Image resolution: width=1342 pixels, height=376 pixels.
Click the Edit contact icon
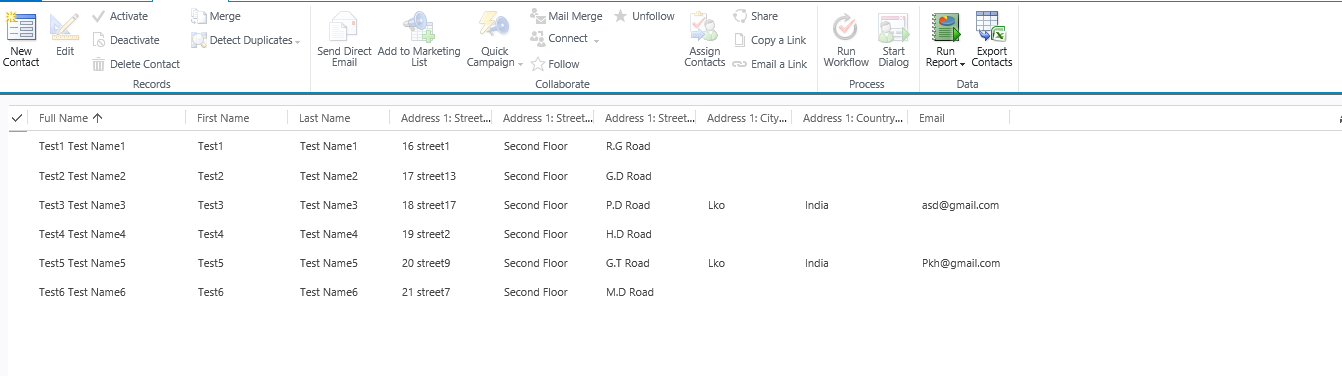pyautogui.click(x=65, y=26)
